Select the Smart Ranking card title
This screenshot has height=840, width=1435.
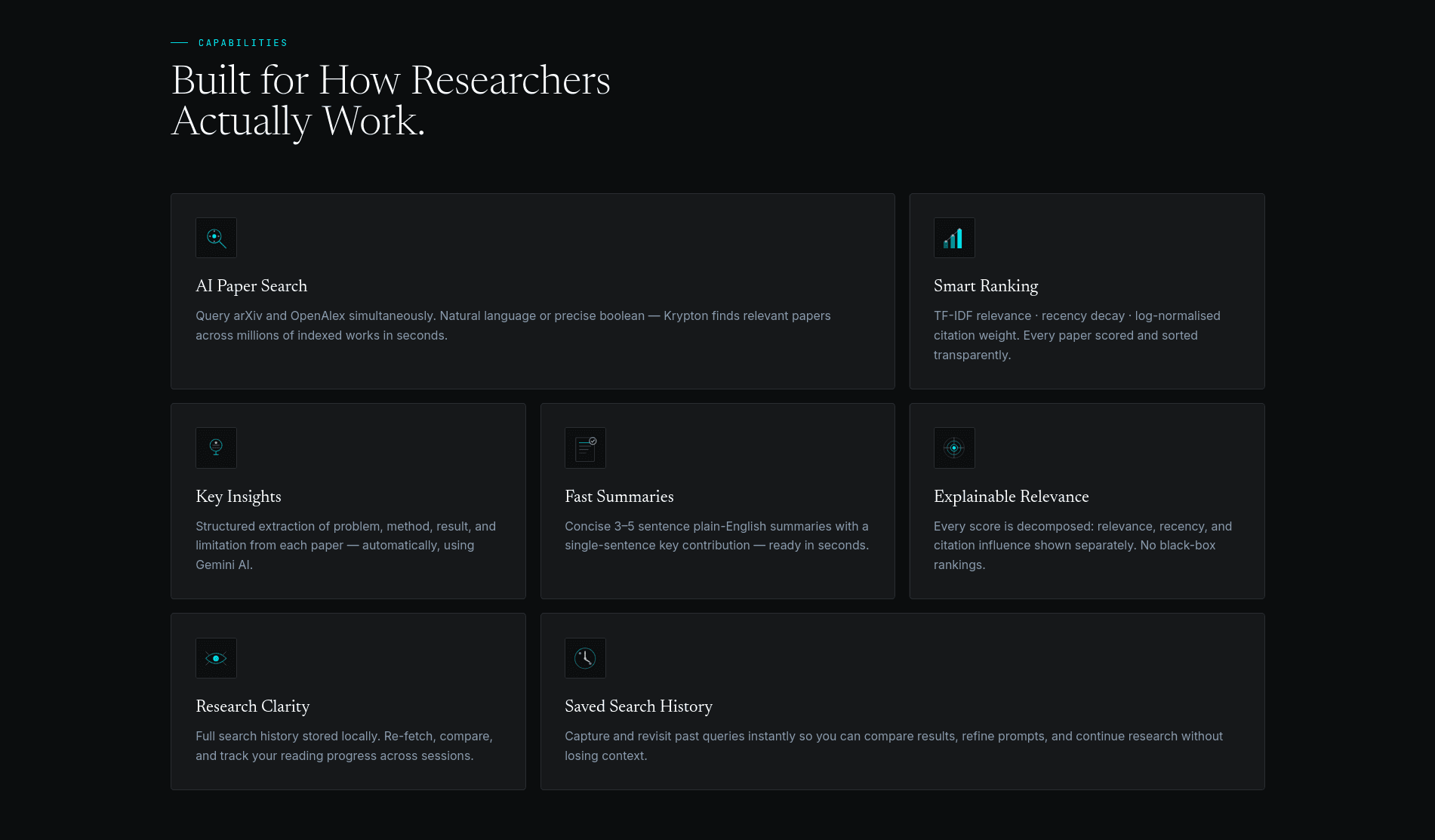[x=986, y=286]
